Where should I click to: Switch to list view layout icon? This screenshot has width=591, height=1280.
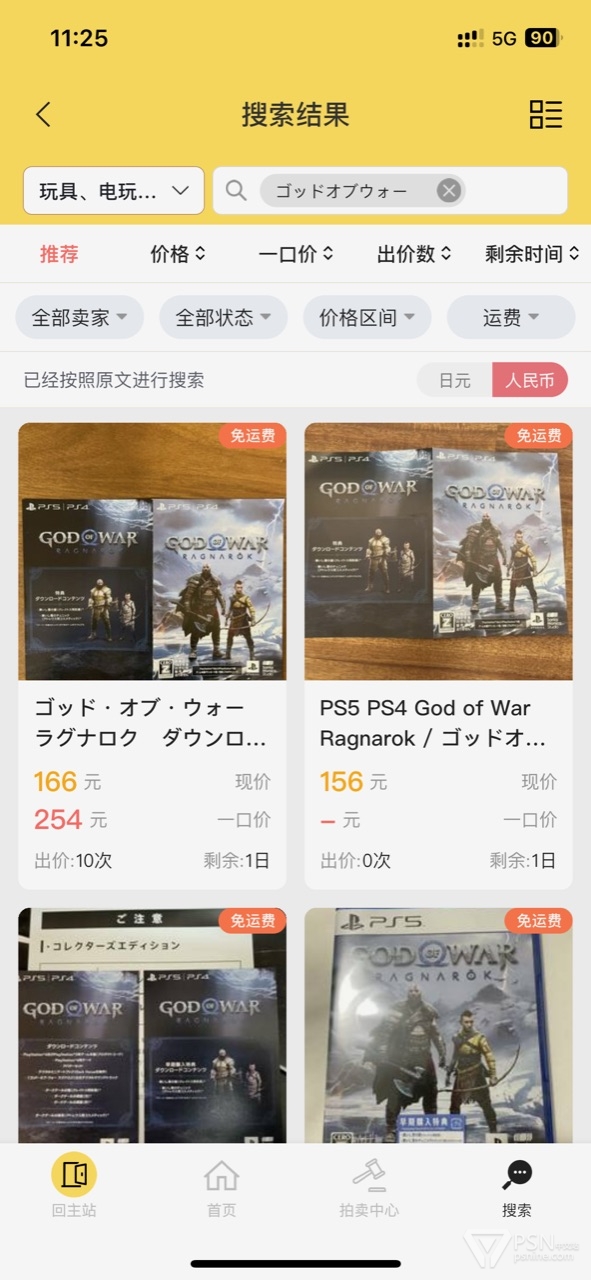point(546,114)
